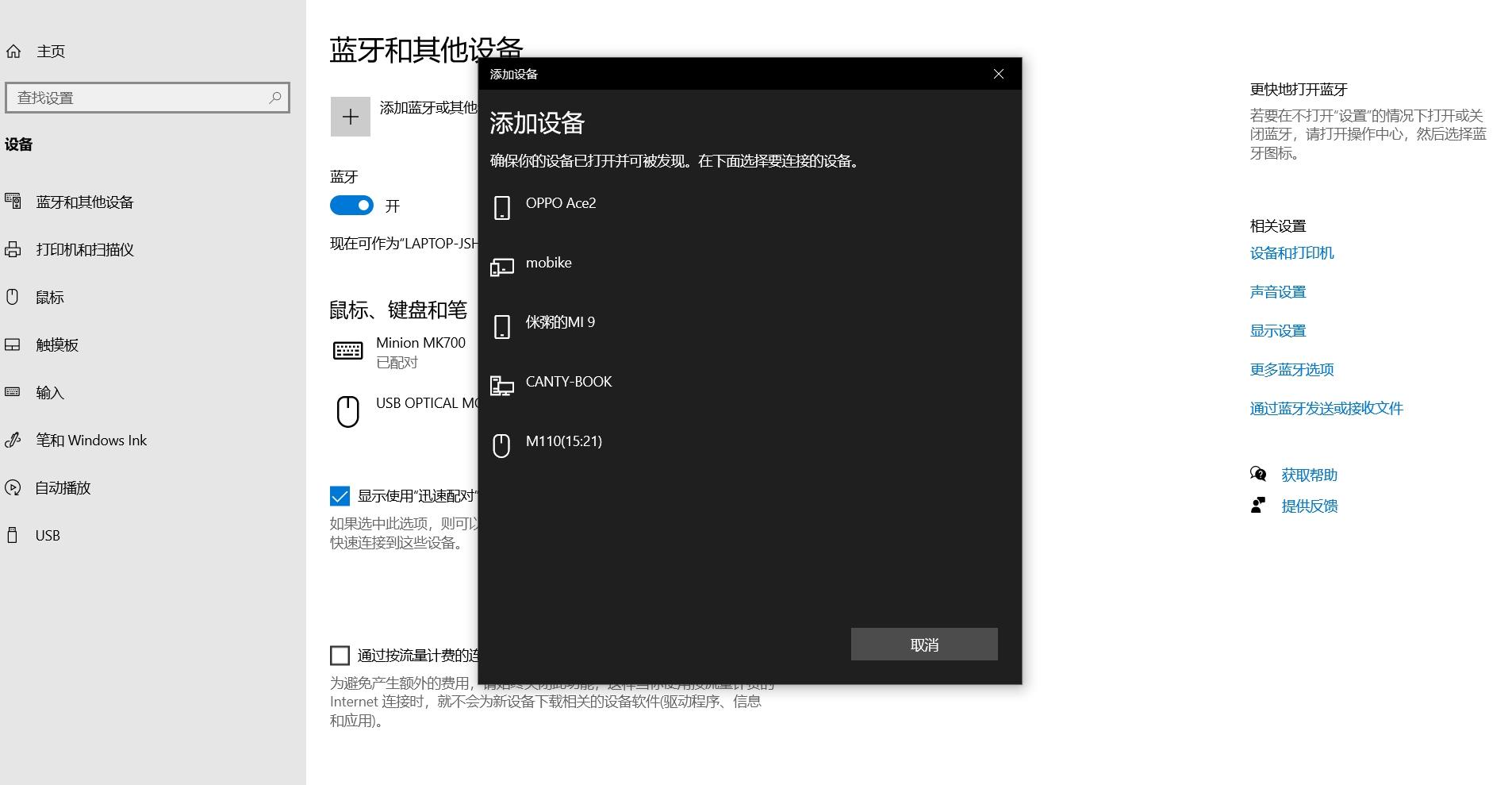1512x785 pixels.
Task: Open the USB settings page
Action: coord(46,535)
